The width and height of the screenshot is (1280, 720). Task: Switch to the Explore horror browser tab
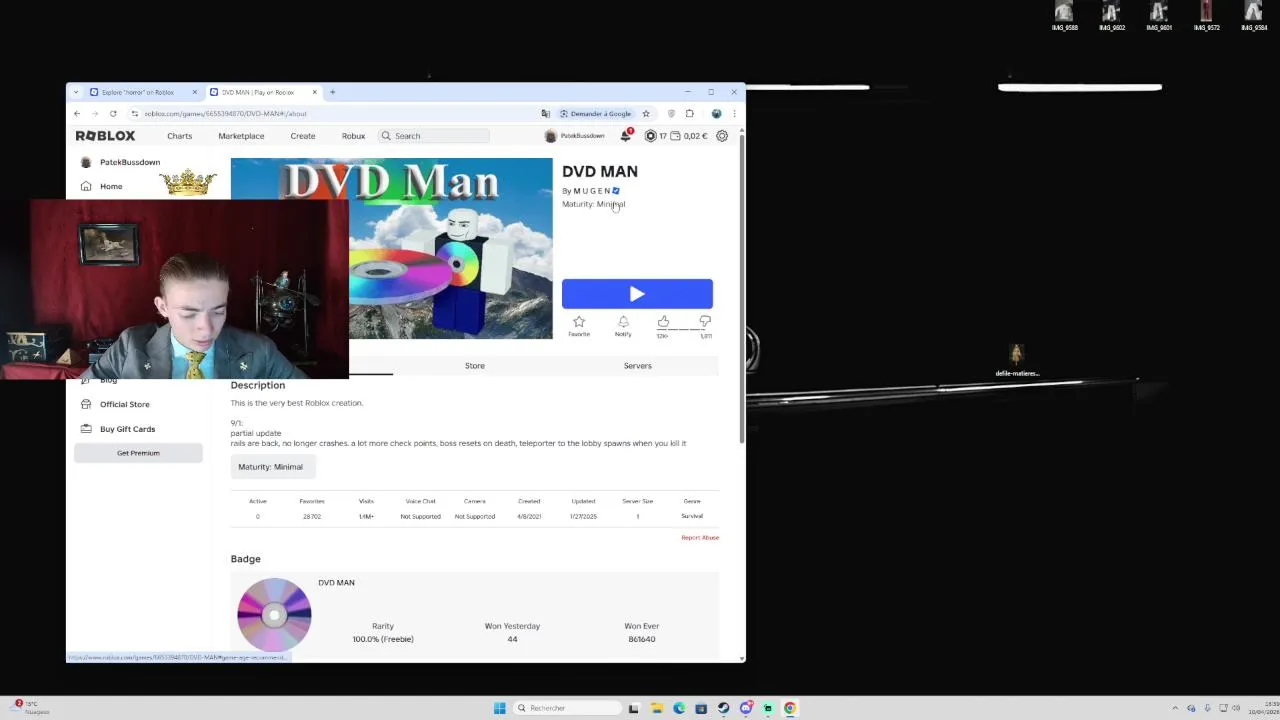pyautogui.click(x=143, y=92)
